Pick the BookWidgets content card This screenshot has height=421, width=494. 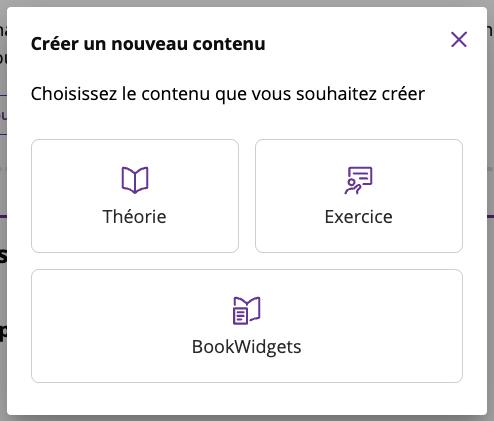247,326
